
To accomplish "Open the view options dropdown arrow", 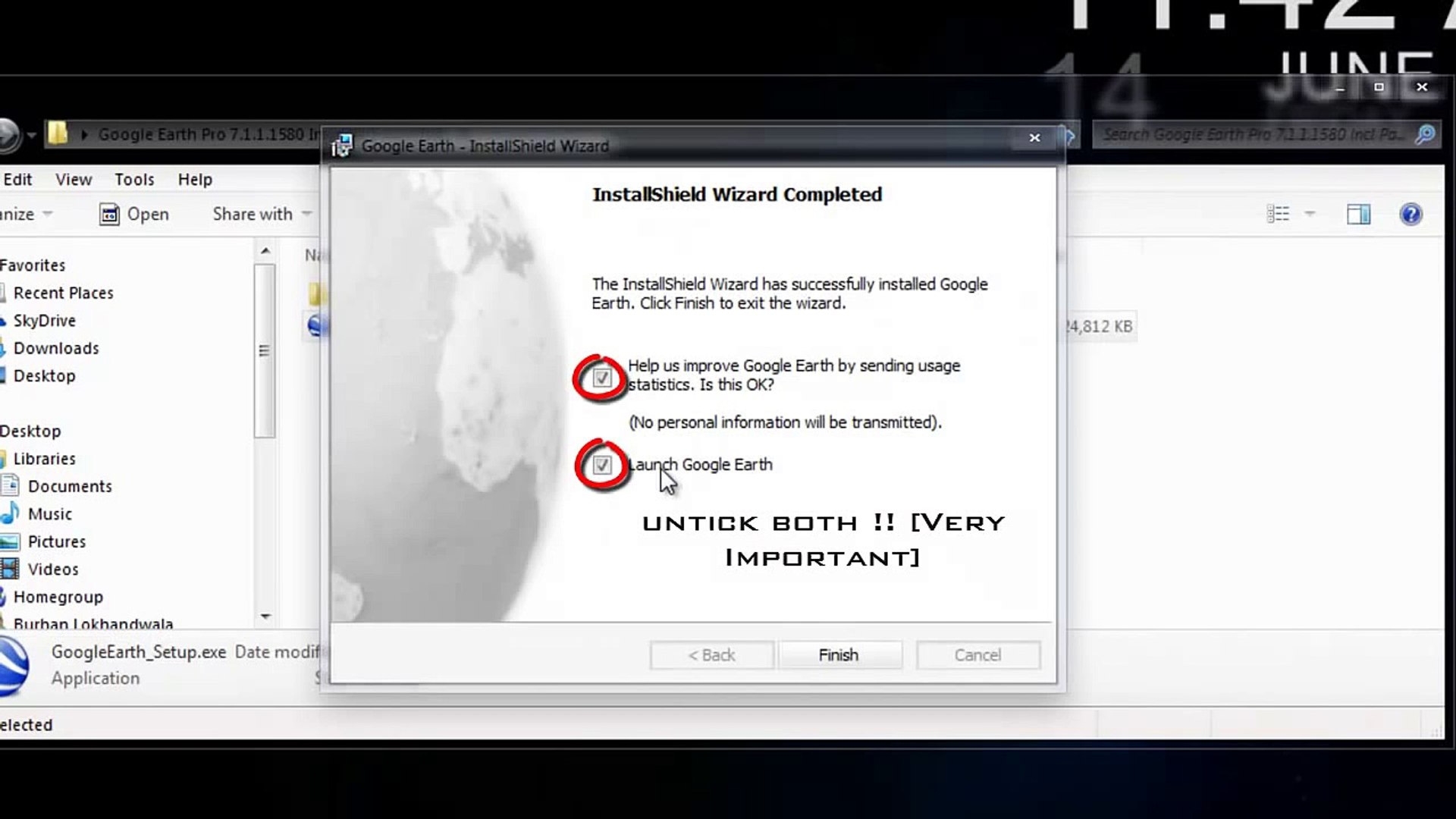I will tap(1310, 215).
